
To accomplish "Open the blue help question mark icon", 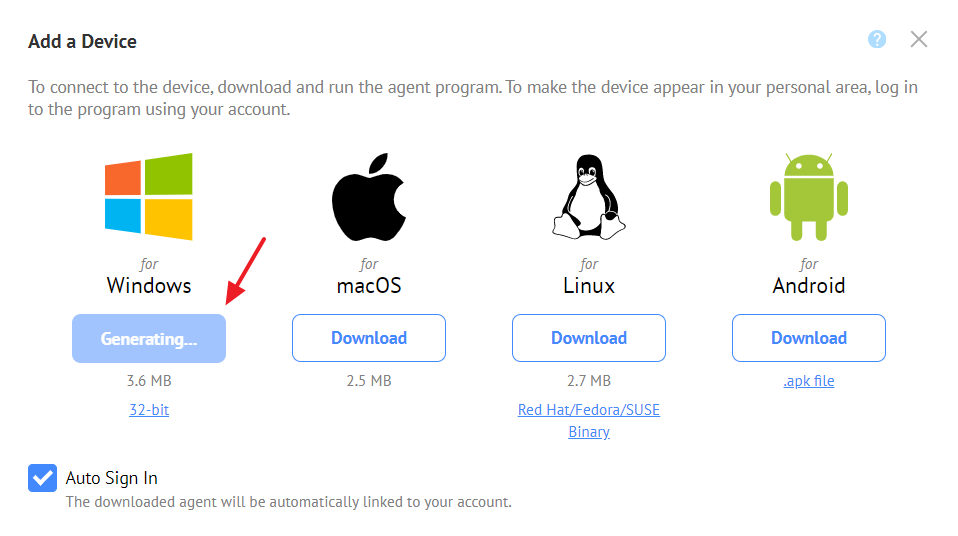I will coord(877,40).
